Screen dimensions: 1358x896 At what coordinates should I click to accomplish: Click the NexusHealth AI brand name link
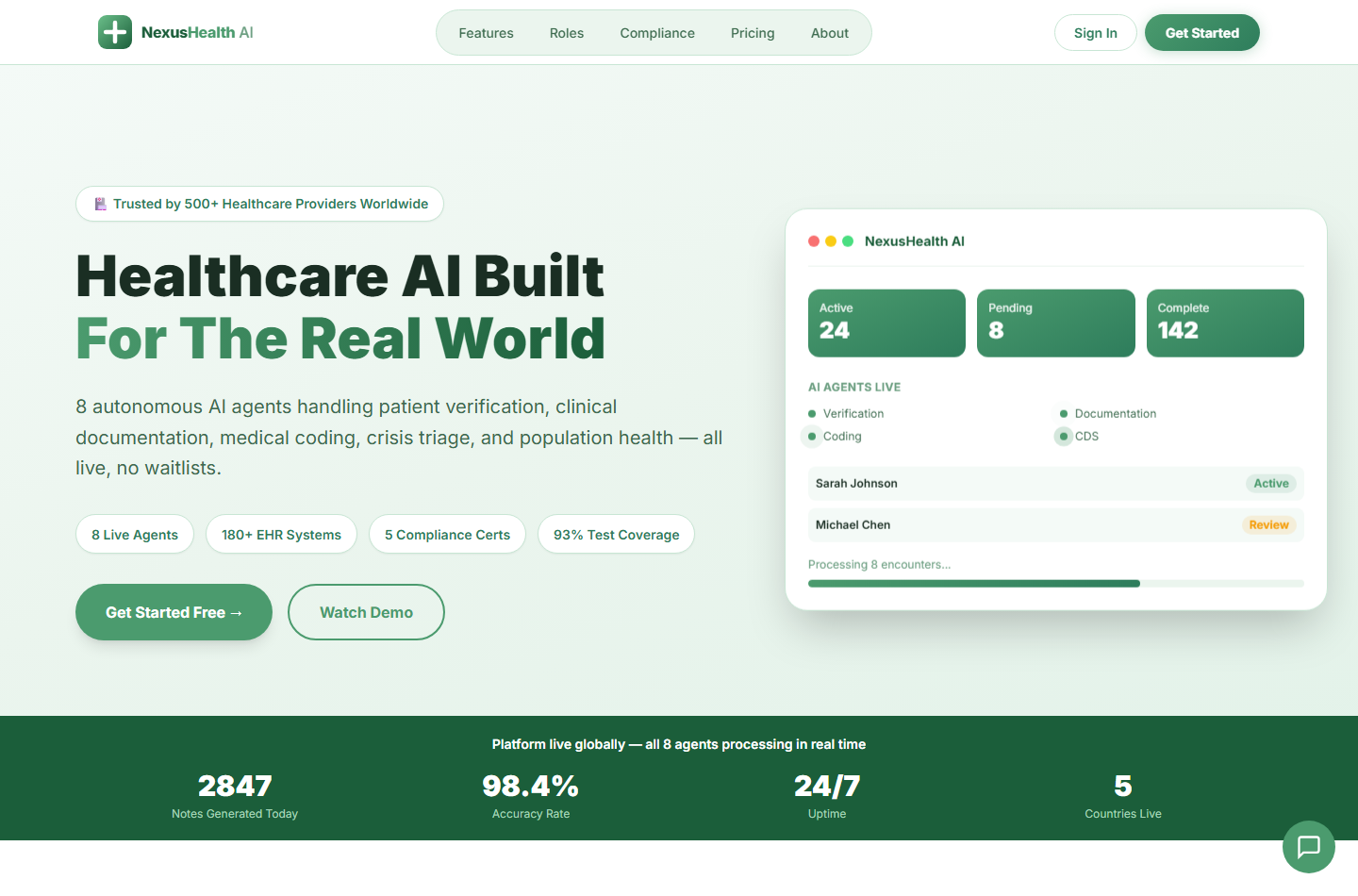[x=197, y=32]
